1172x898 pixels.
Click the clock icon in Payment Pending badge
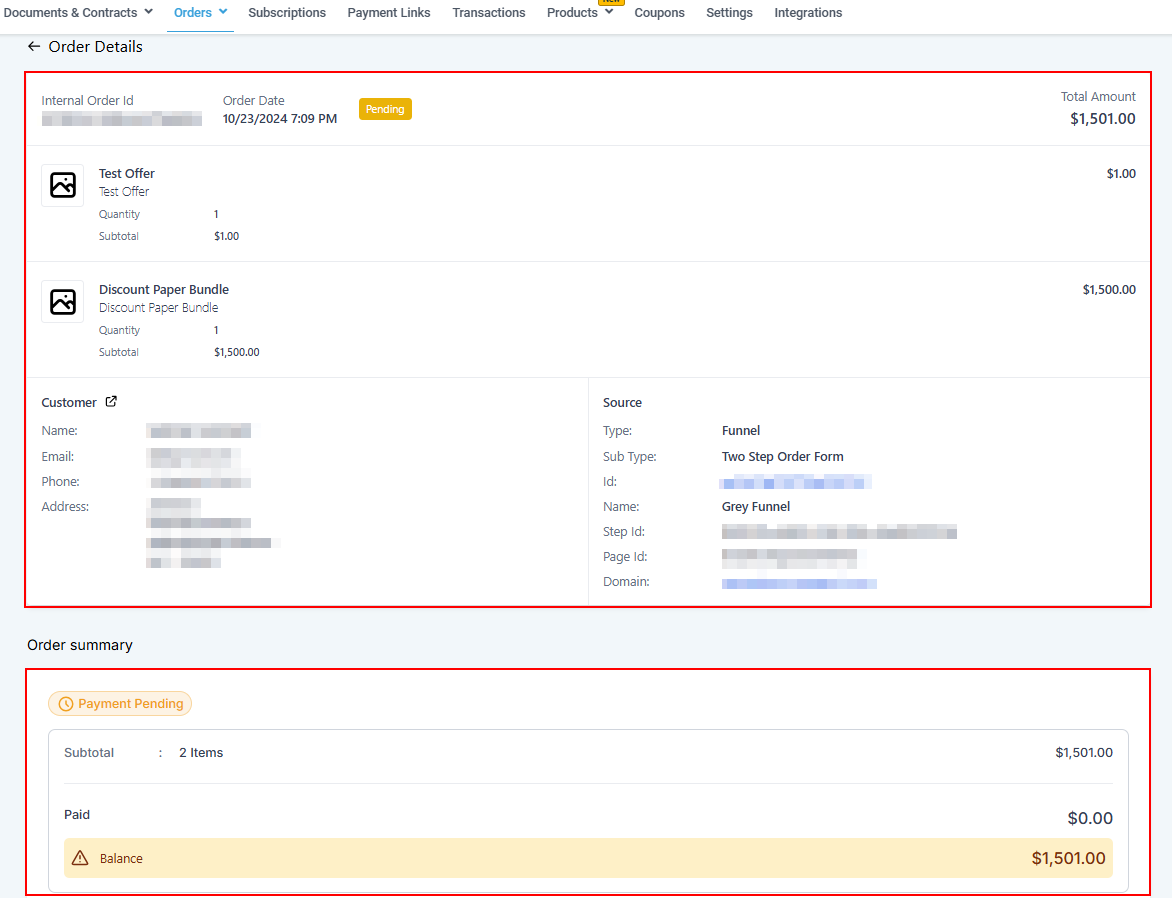pyautogui.click(x=66, y=704)
